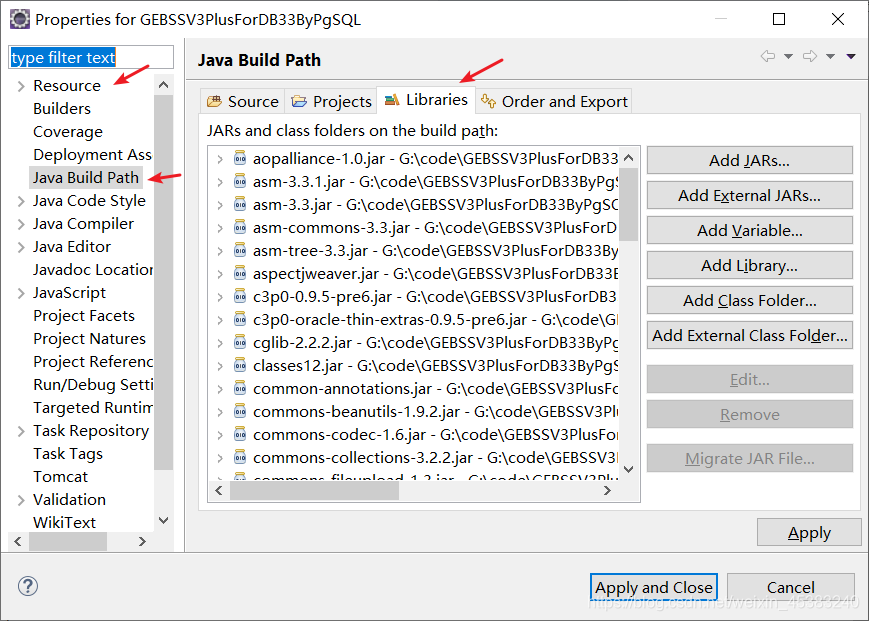Select Project Natures in the tree
This screenshot has height=621, width=869.
pyautogui.click(x=90, y=339)
